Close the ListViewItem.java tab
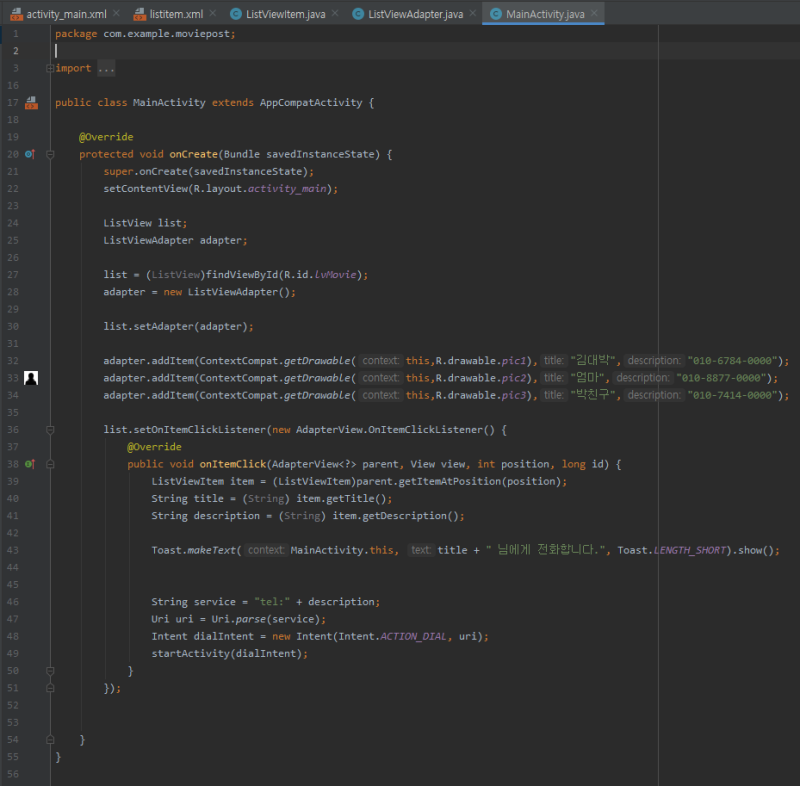The width and height of the screenshot is (800, 786). [x=335, y=13]
